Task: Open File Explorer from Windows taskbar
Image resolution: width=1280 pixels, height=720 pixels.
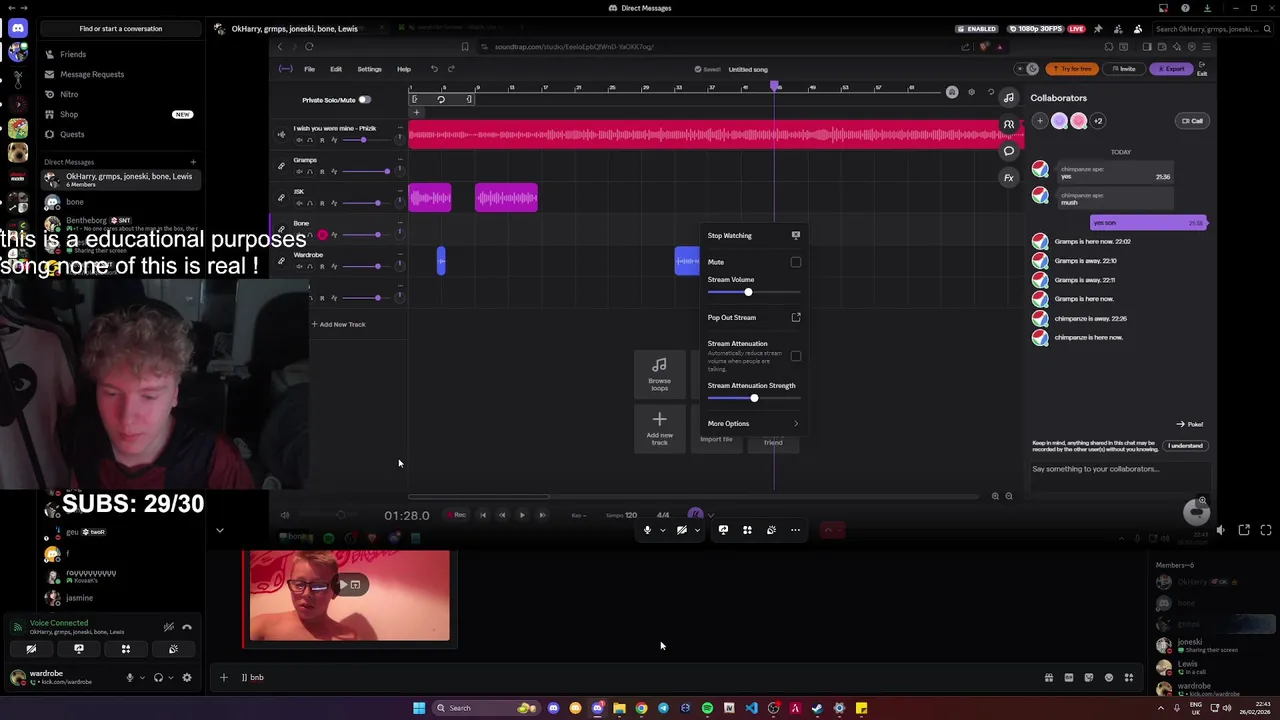Action: (x=619, y=708)
